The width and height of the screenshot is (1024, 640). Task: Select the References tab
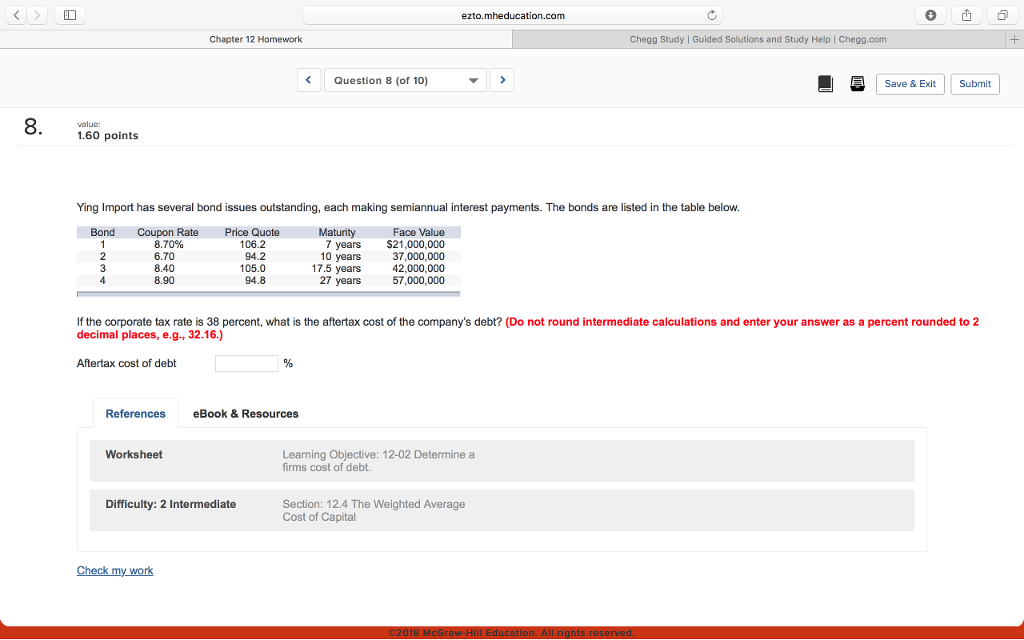click(x=135, y=413)
